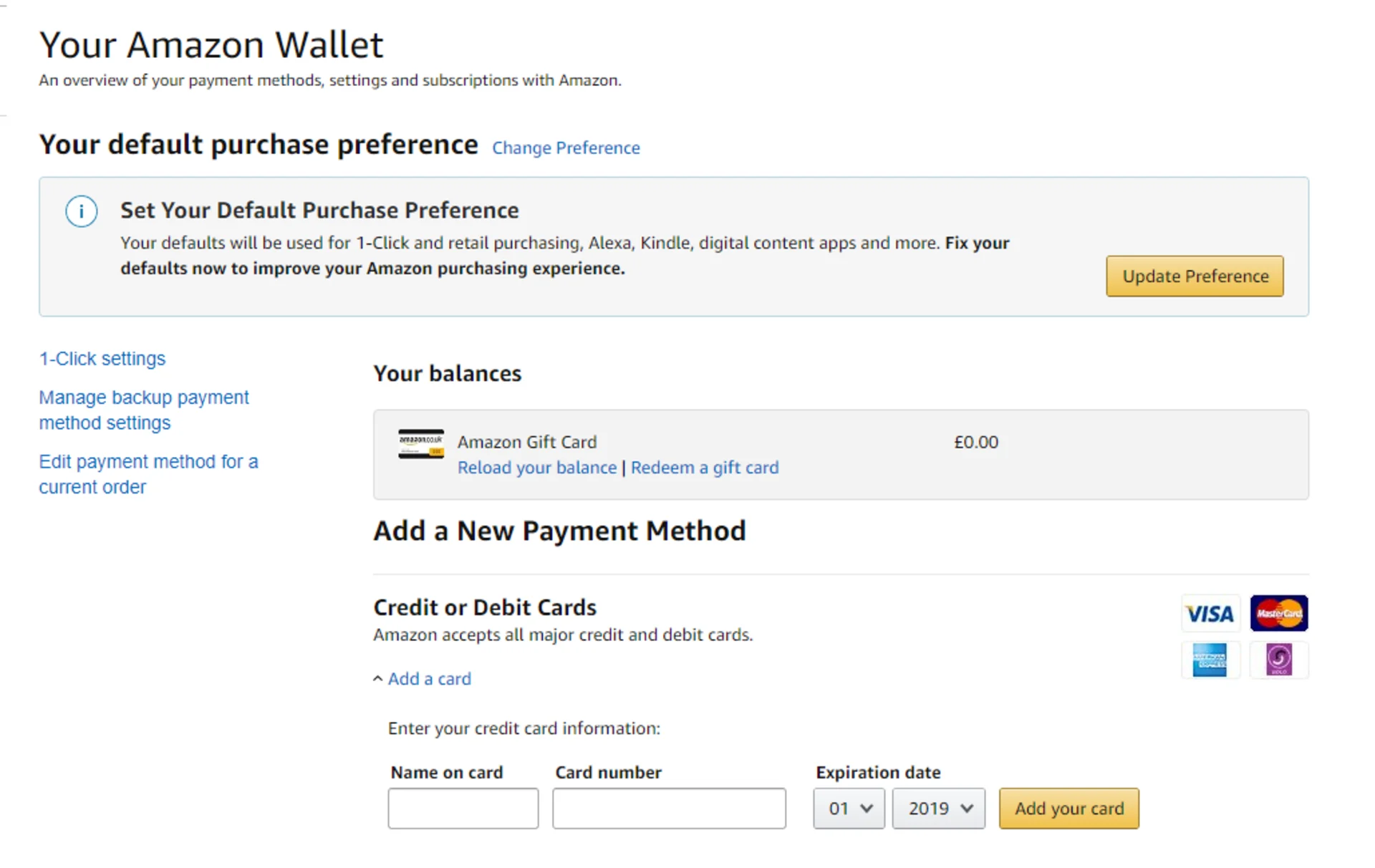Open Change Preference link

[x=566, y=148]
